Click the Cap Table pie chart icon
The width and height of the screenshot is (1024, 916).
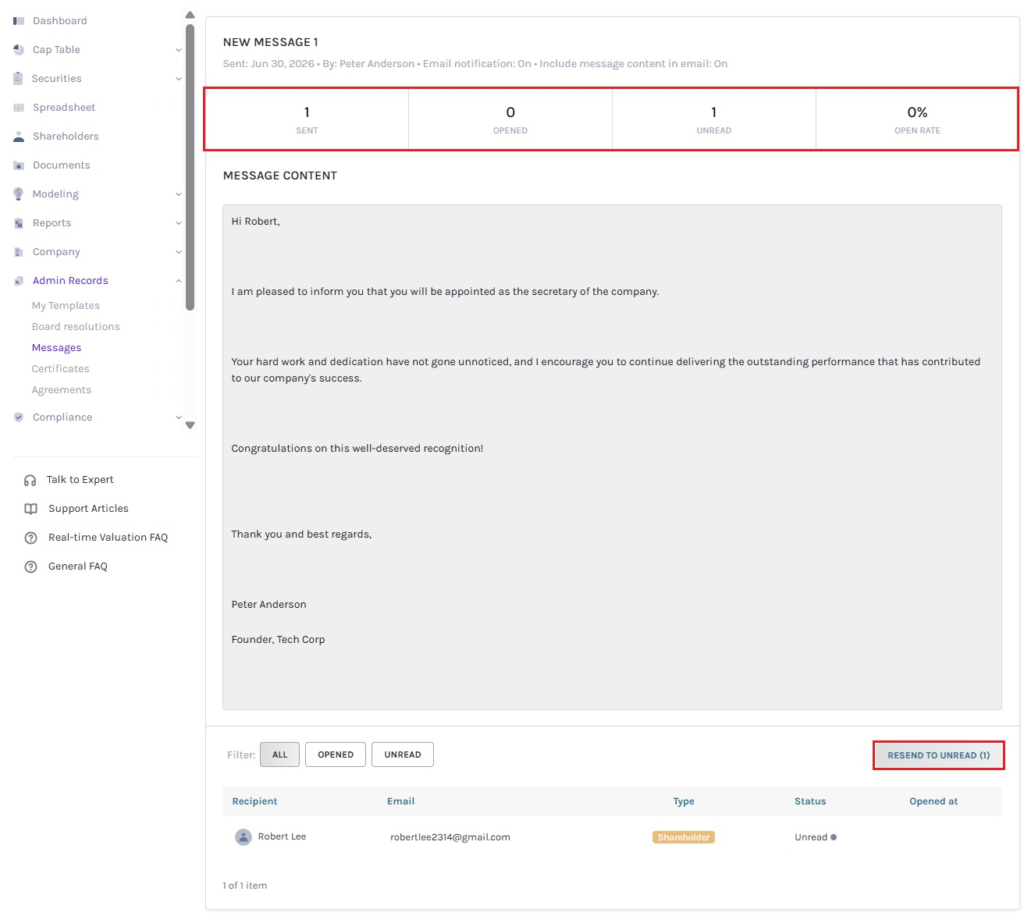[x=18, y=50]
